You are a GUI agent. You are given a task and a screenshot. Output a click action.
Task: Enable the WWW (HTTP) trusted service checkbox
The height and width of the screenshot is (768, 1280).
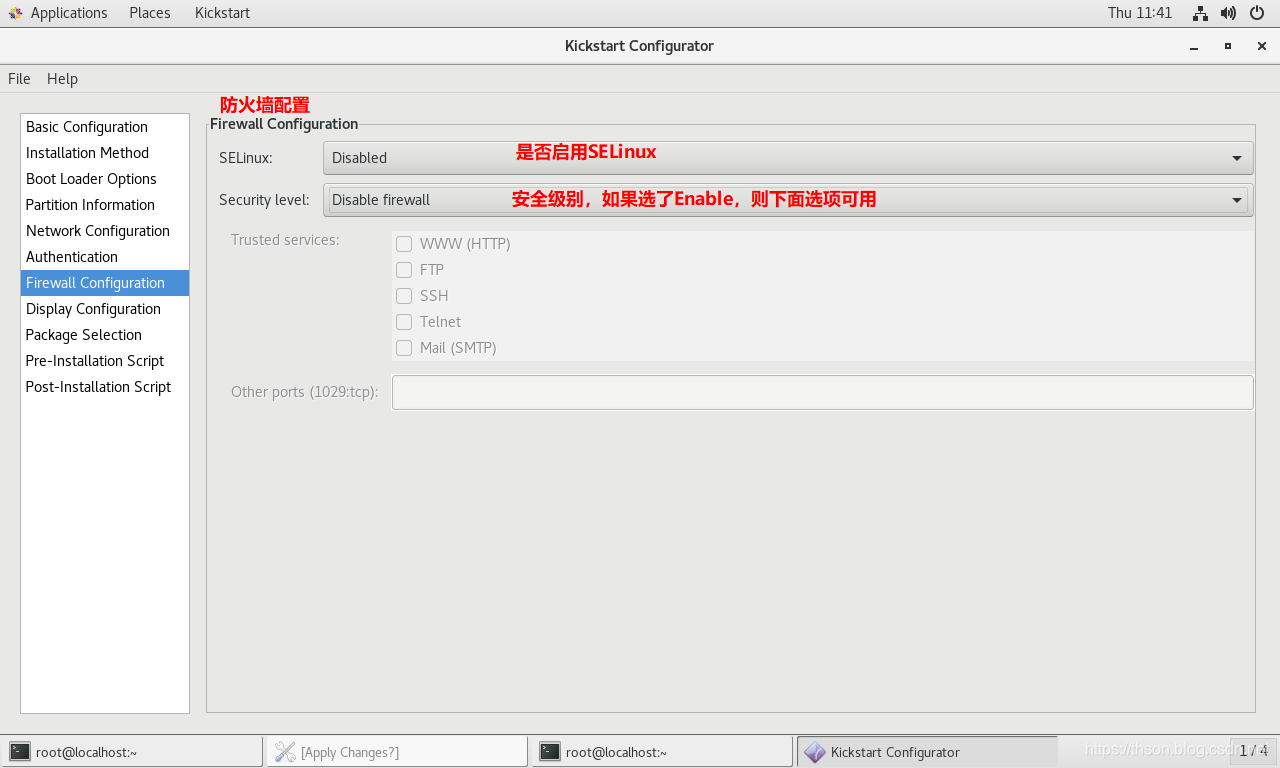pyautogui.click(x=404, y=244)
